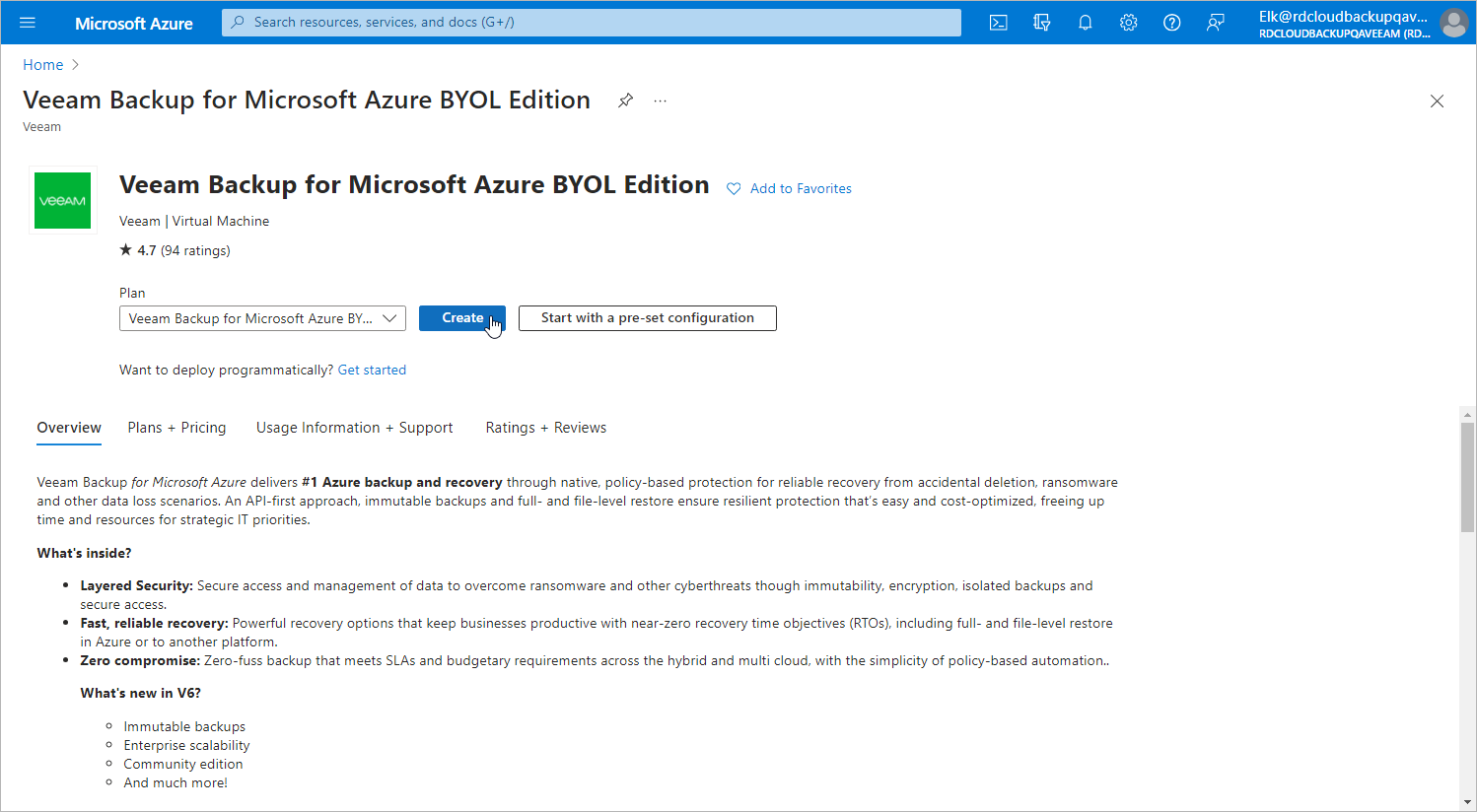Open the Ratings + Reviews tab
The image size is (1477, 812).
click(x=545, y=428)
